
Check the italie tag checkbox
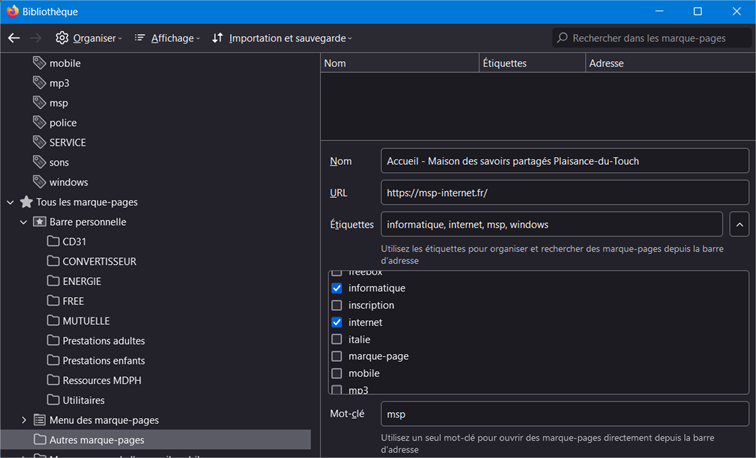337,339
